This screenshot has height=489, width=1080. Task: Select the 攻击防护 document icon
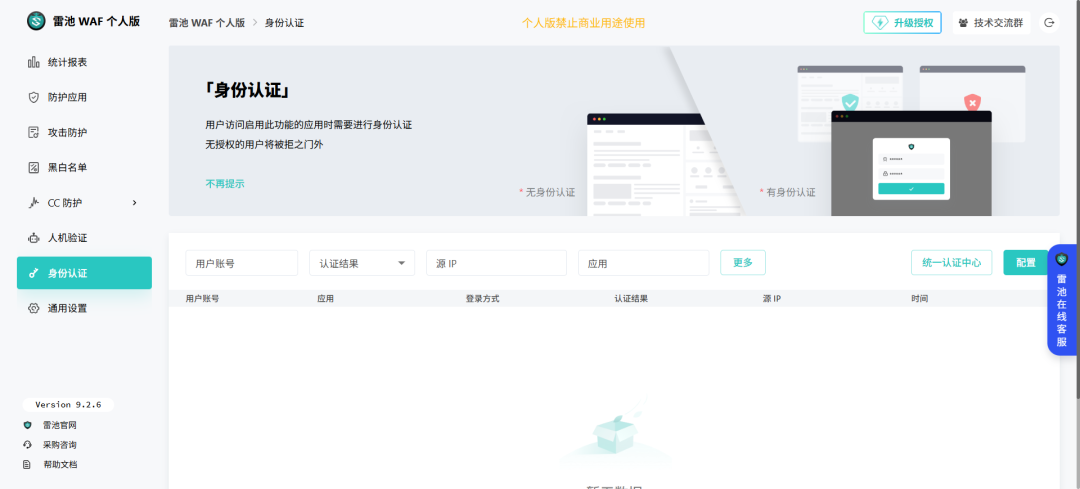click(33, 132)
